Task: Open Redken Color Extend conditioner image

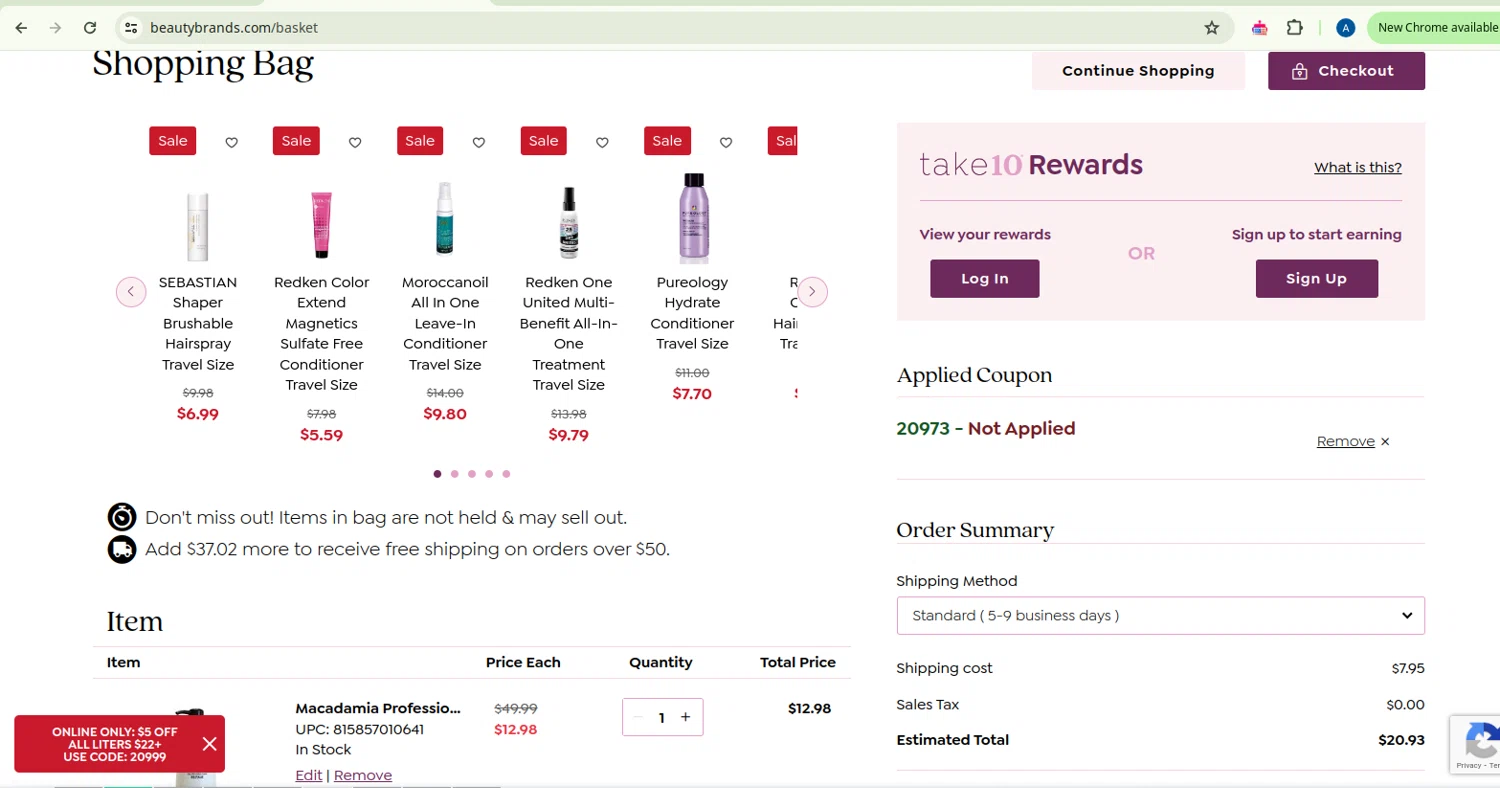Action: (321, 226)
